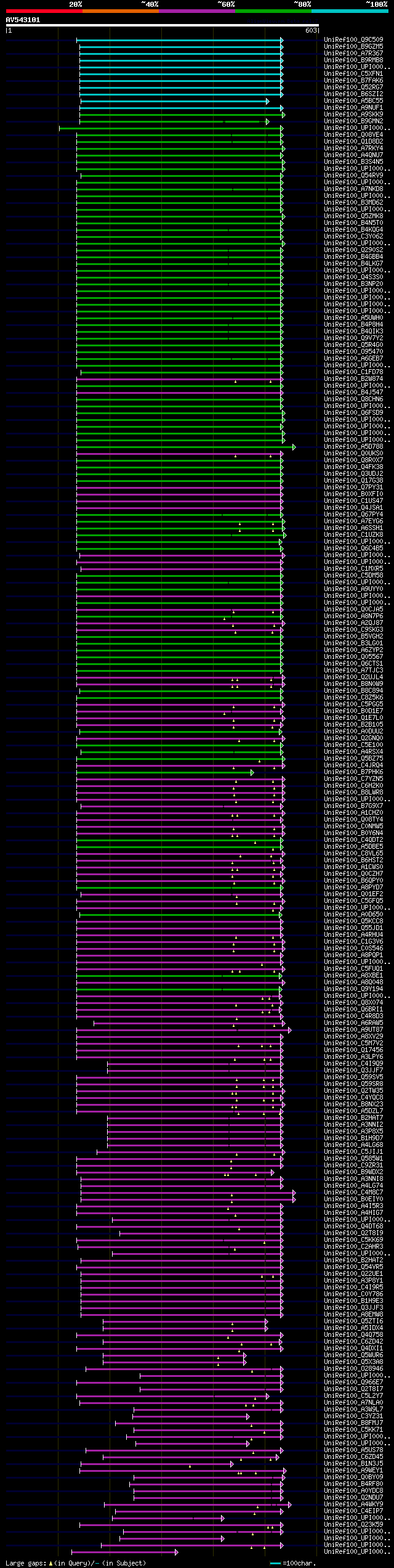
Task: Select hit label UniRef100_A7RKY4
Action: tap(353, 149)
